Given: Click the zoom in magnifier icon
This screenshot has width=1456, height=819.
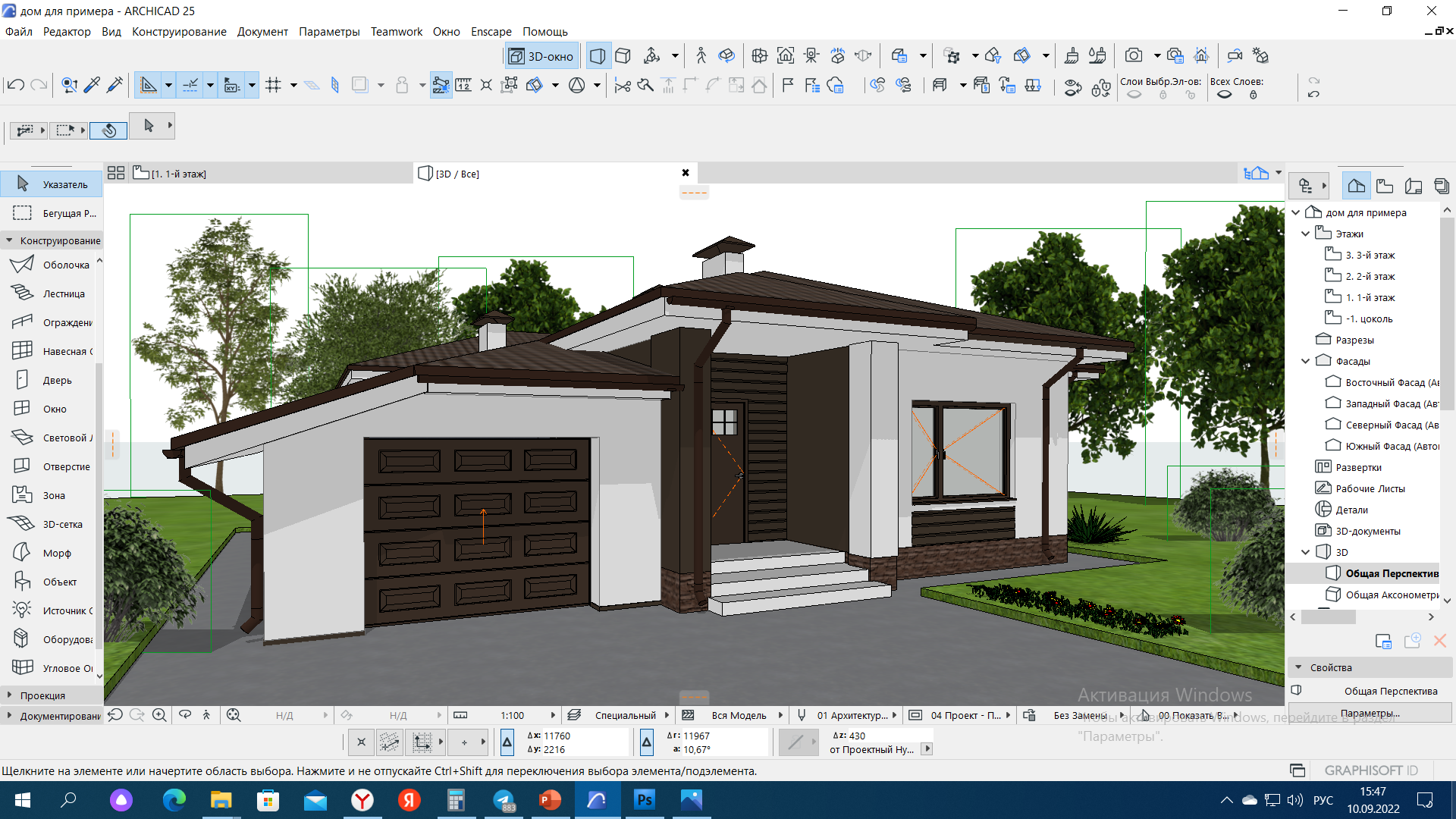Looking at the screenshot, I should [x=159, y=715].
